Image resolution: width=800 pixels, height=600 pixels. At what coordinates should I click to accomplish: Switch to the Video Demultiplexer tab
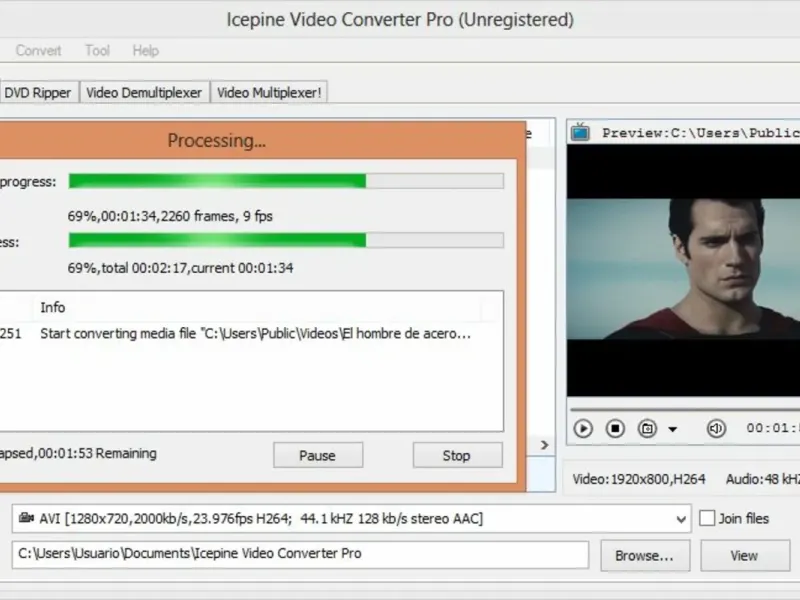[x=144, y=92]
